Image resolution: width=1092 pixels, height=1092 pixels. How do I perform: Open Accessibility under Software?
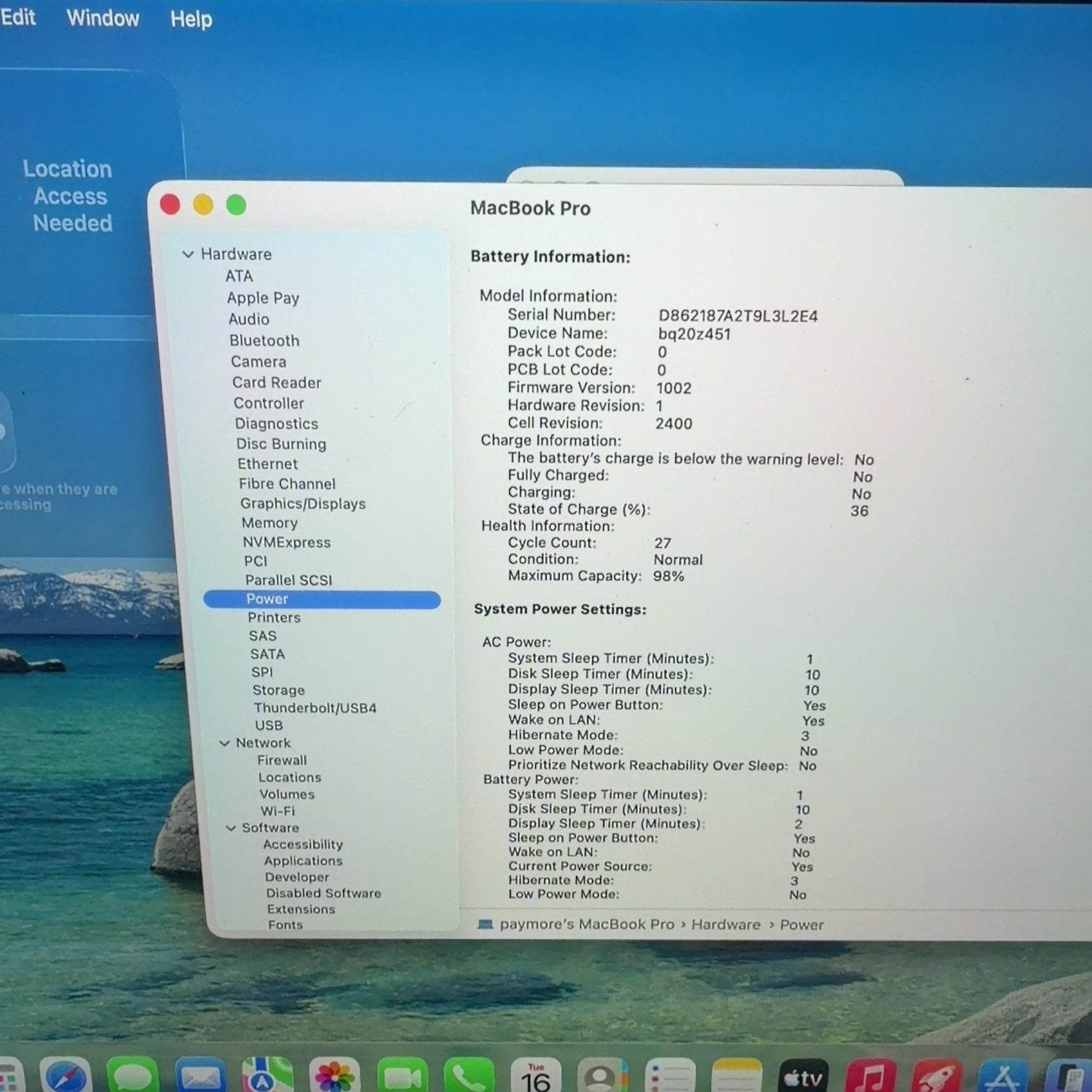(303, 844)
